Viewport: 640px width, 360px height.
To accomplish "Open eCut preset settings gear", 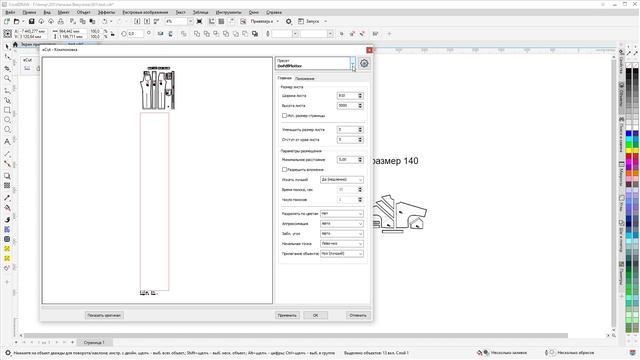I will [364, 63].
